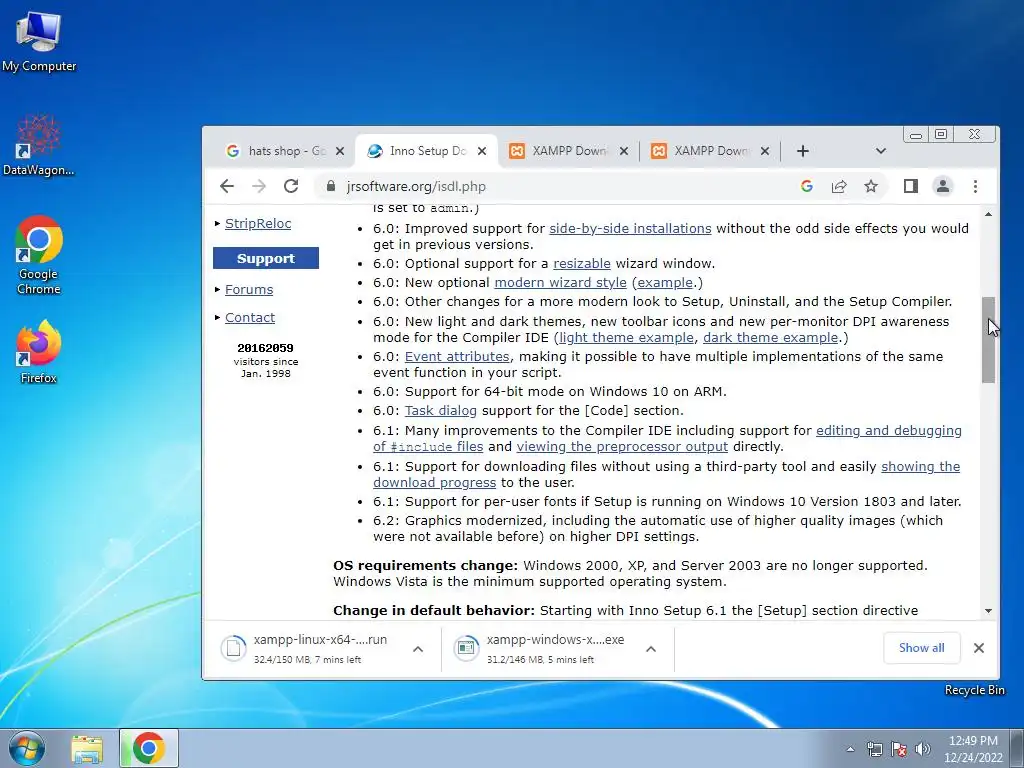The height and width of the screenshot is (768, 1024).
Task: Show hidden tray icons arrow
Action: [x=850, y=750]
